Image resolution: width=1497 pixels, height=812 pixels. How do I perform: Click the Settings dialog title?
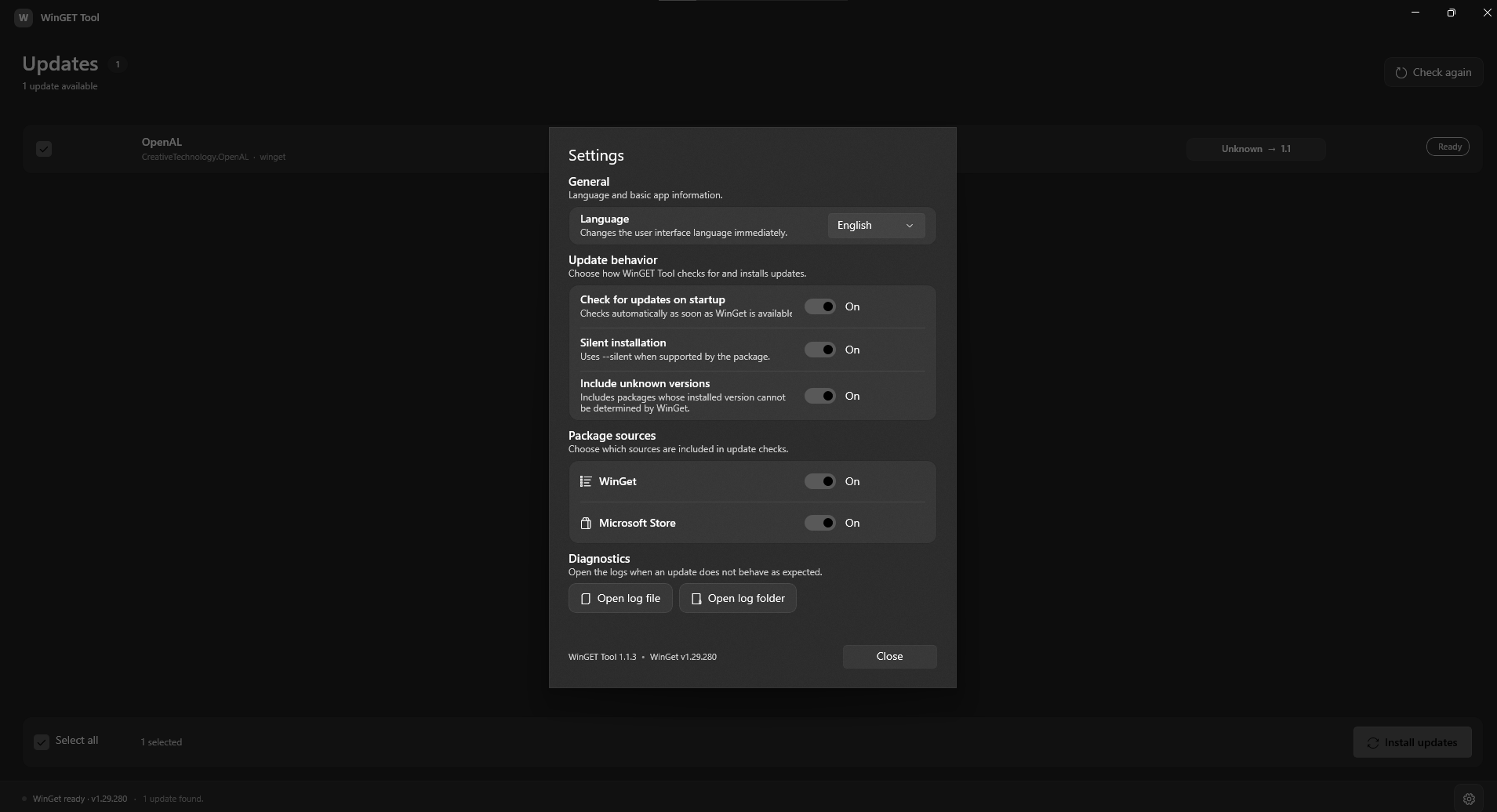tap(596, 155)
